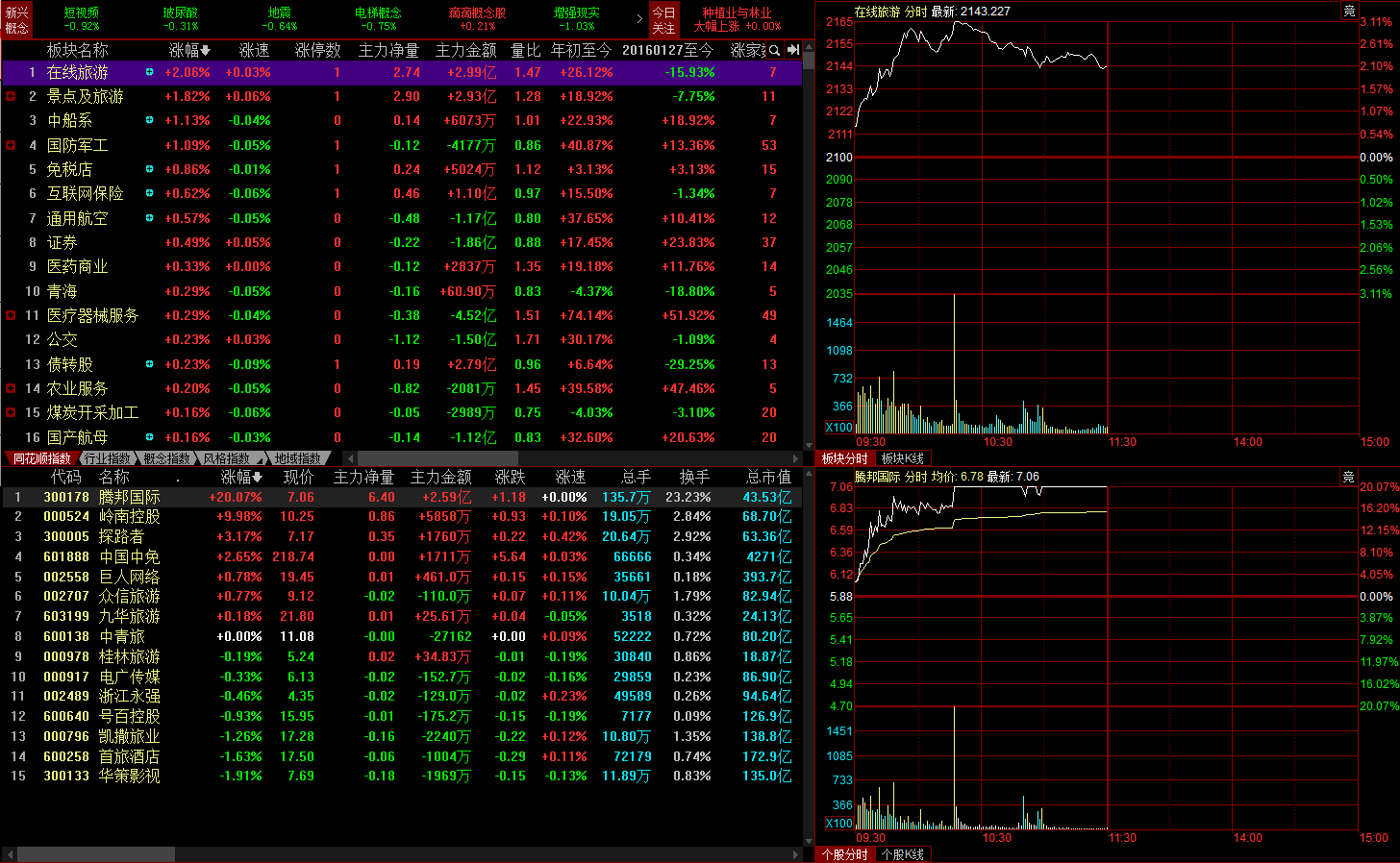The image size is (1400, 863).
Task: Select sector row 证券
Action: click(401, 242)
